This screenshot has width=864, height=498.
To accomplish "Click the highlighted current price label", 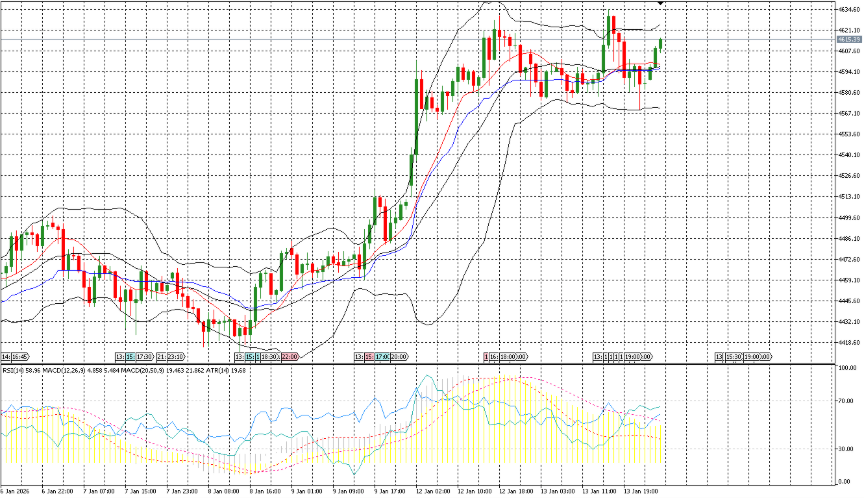I will pos(848,39).
